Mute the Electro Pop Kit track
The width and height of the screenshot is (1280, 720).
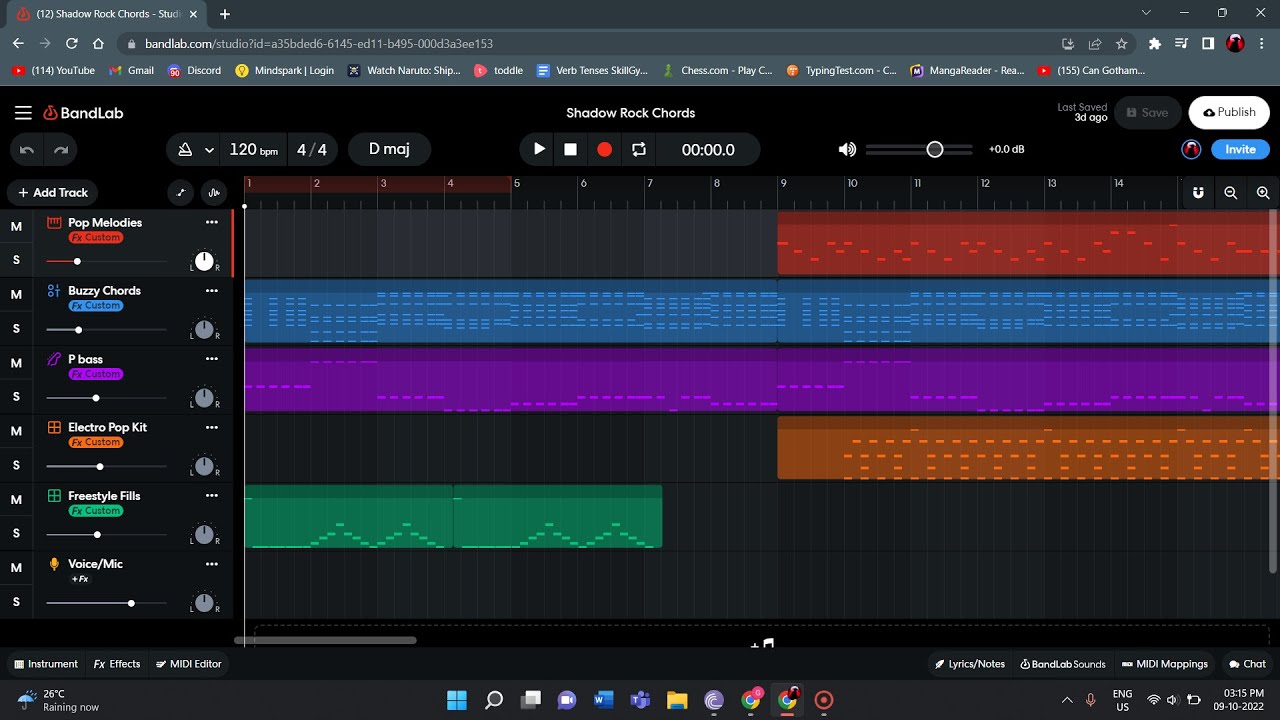[16, 431]
